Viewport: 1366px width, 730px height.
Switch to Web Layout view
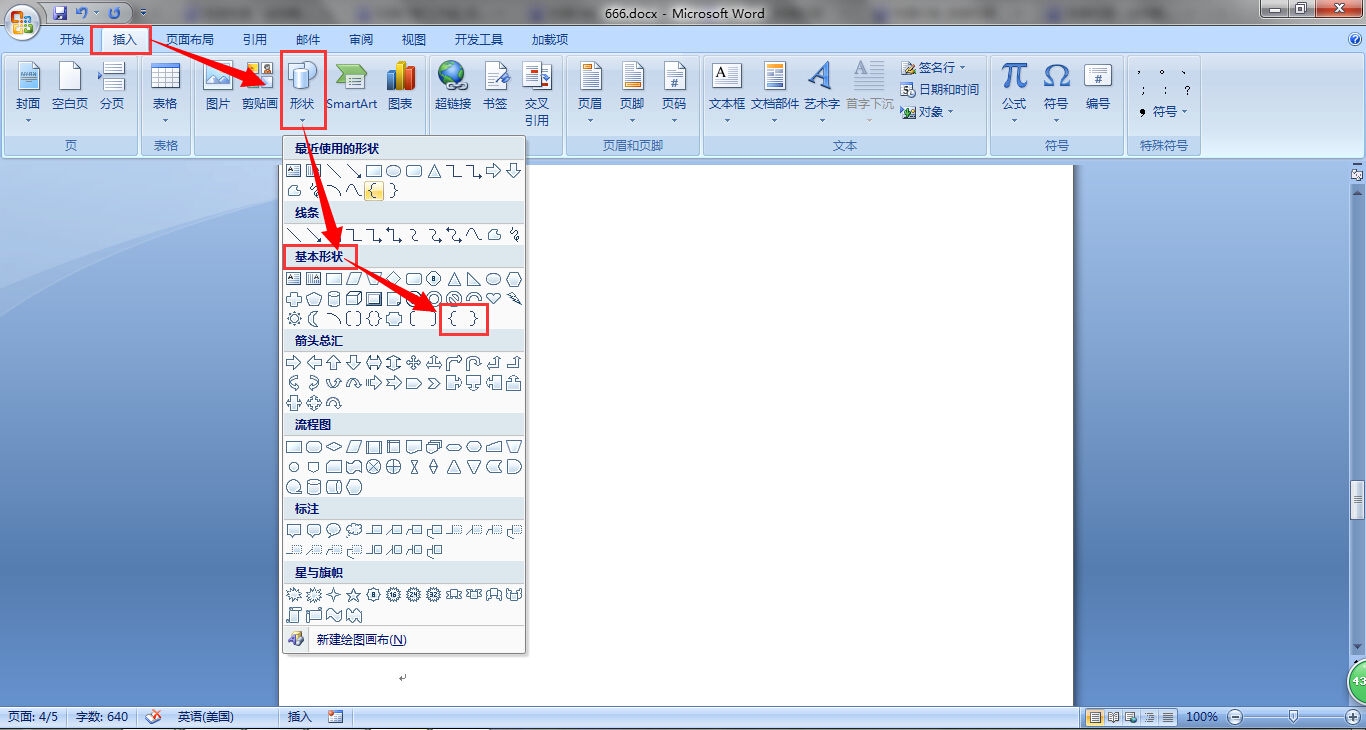1129,717
